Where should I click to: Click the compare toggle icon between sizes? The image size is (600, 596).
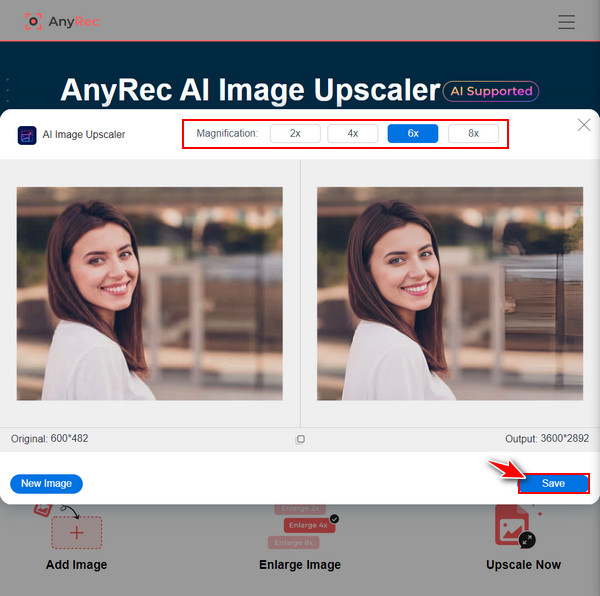click(x=300, y=439)
